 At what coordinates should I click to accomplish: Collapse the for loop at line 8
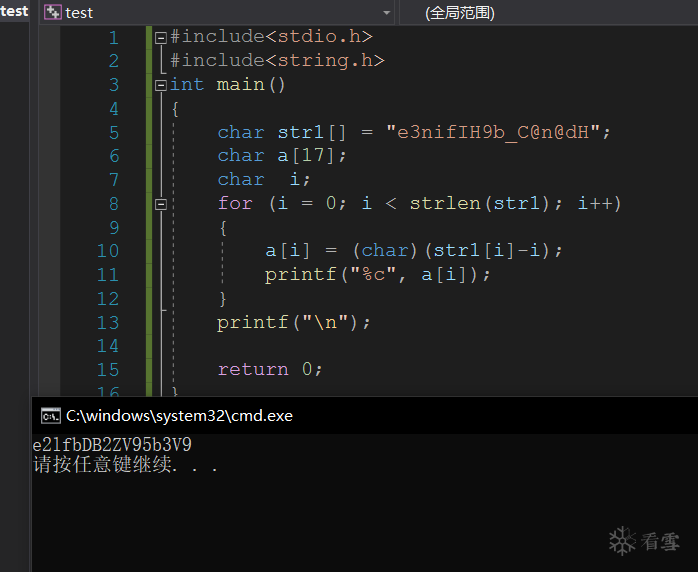(160, 204)
